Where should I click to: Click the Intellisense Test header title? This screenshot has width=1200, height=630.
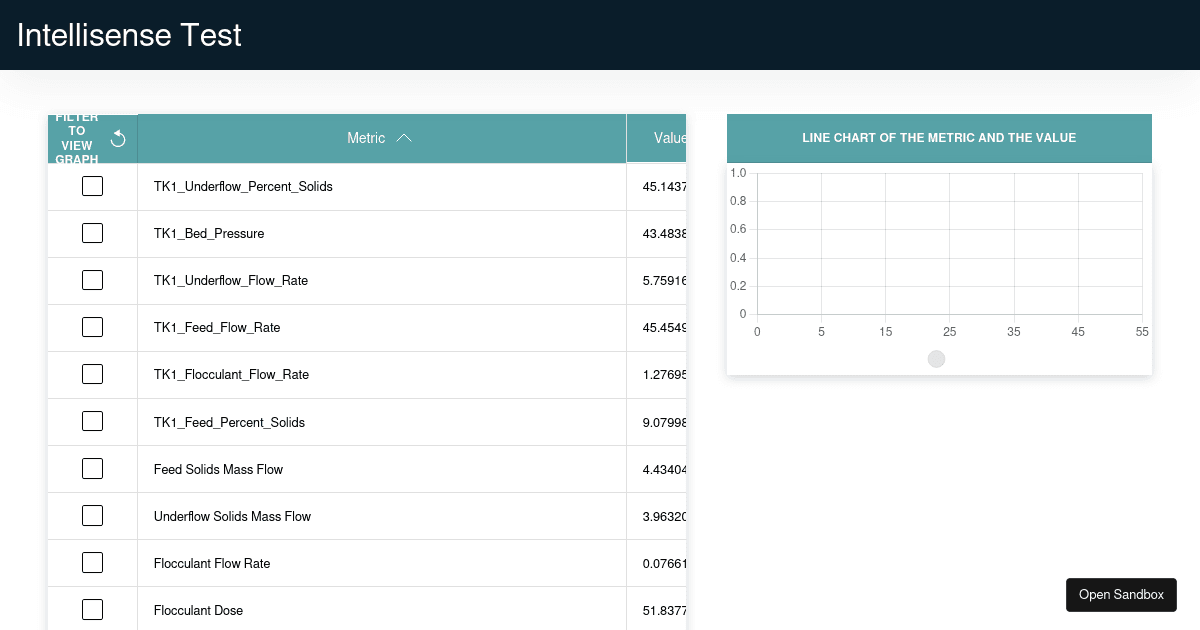[x=130, y=35]
